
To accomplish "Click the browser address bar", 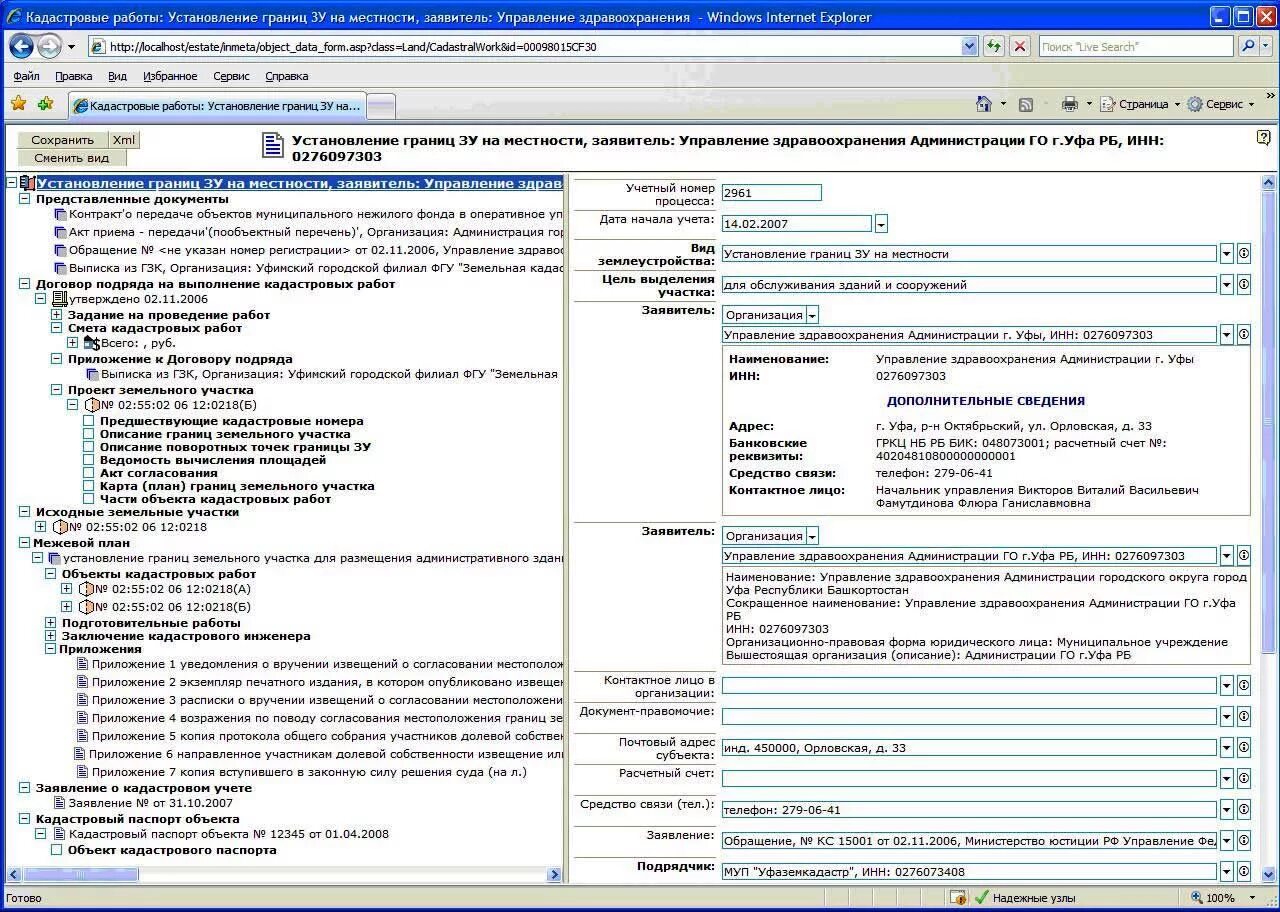I will pos(532,46).
